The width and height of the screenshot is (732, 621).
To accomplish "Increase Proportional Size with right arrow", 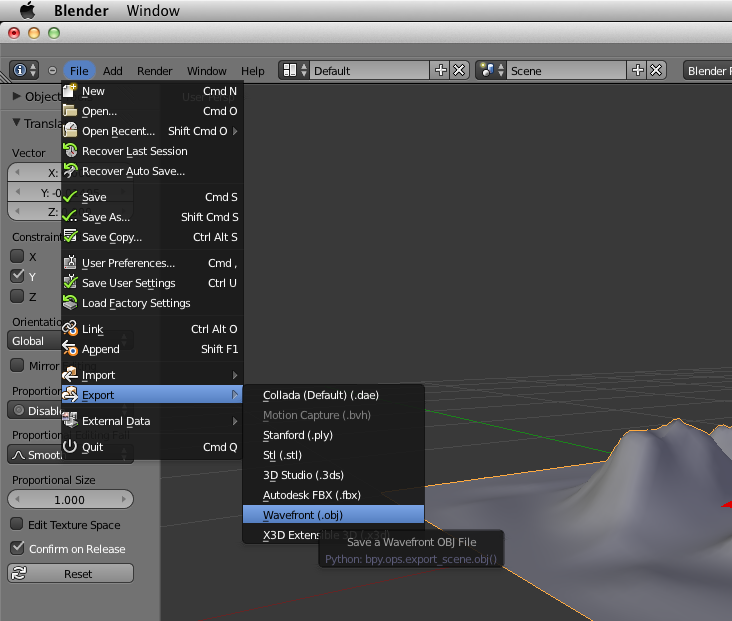I will (124, 500).
